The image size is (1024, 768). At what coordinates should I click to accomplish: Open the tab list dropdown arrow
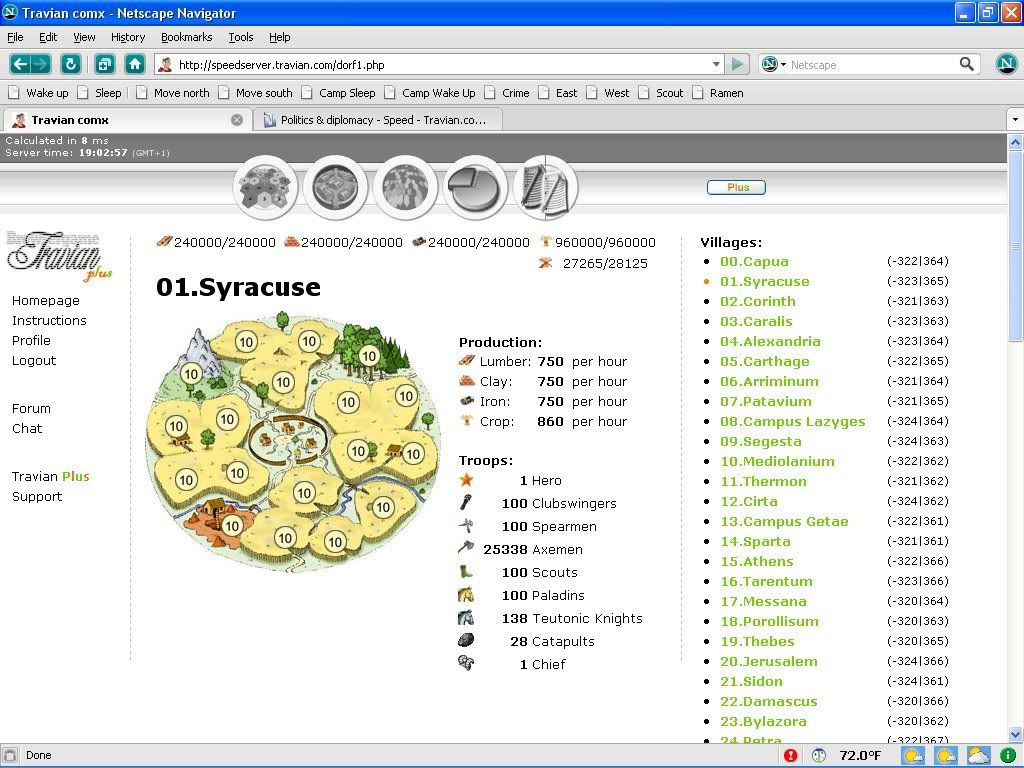[1015, 120]
